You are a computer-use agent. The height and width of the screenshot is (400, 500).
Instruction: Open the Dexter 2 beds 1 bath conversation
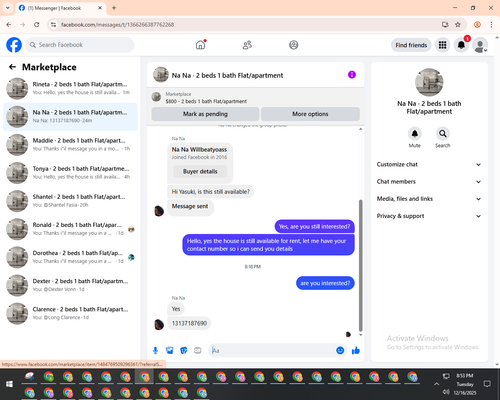click(70, 285)
